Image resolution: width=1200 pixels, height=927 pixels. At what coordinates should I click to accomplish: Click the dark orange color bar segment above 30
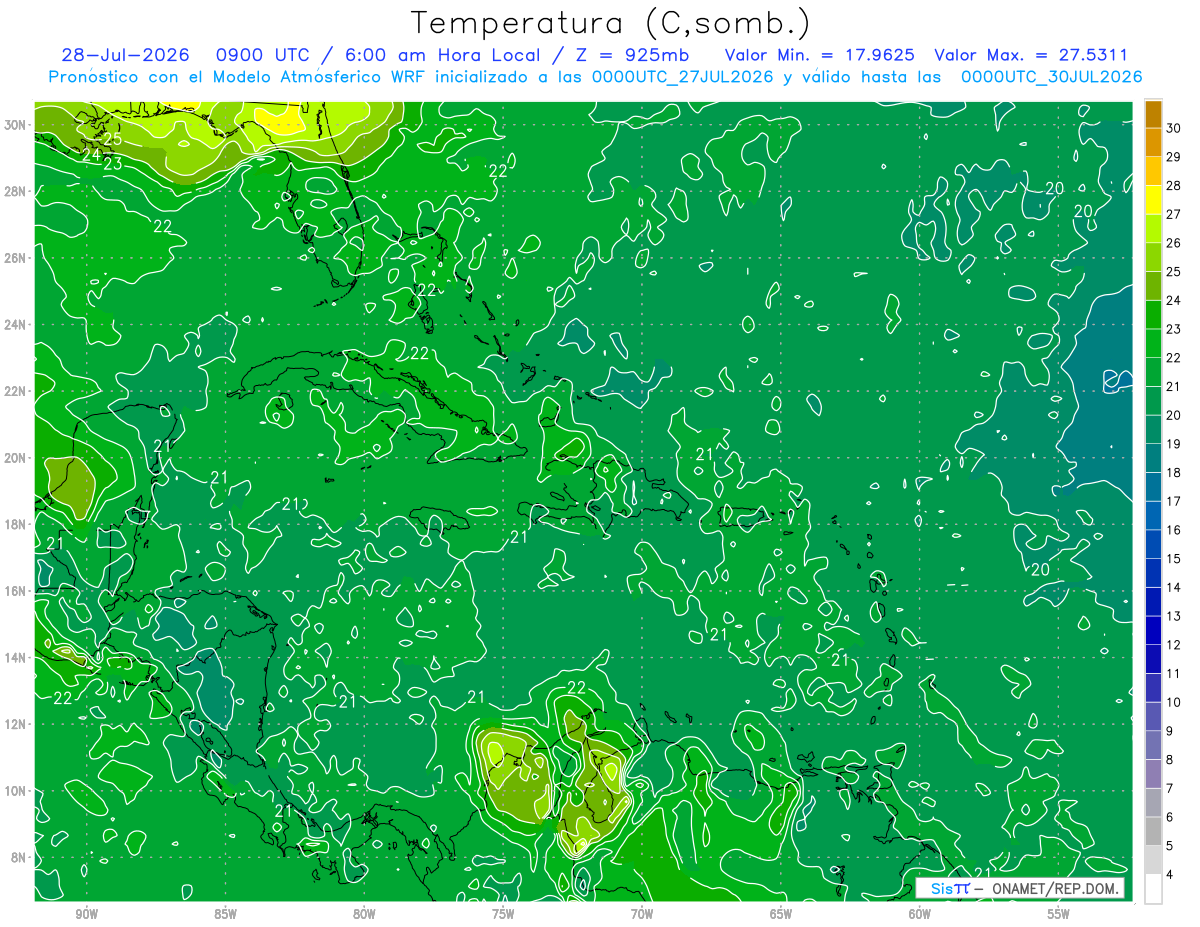[x=1153, y=114]
